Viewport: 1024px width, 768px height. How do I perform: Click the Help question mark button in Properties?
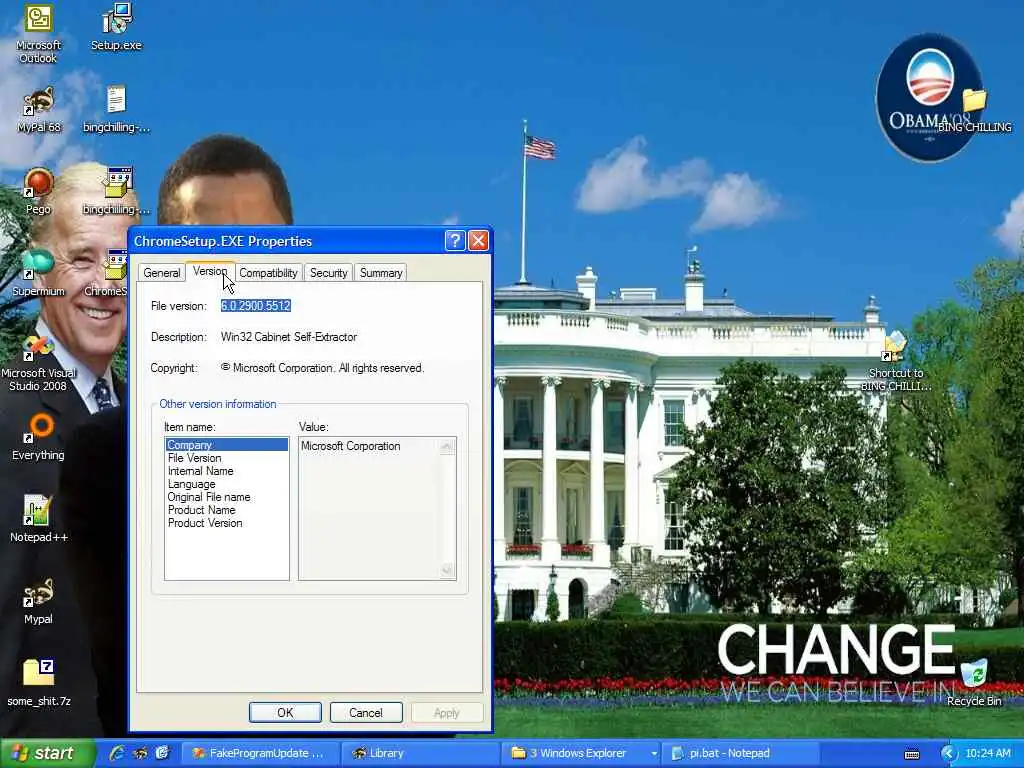tap(455, 240)
